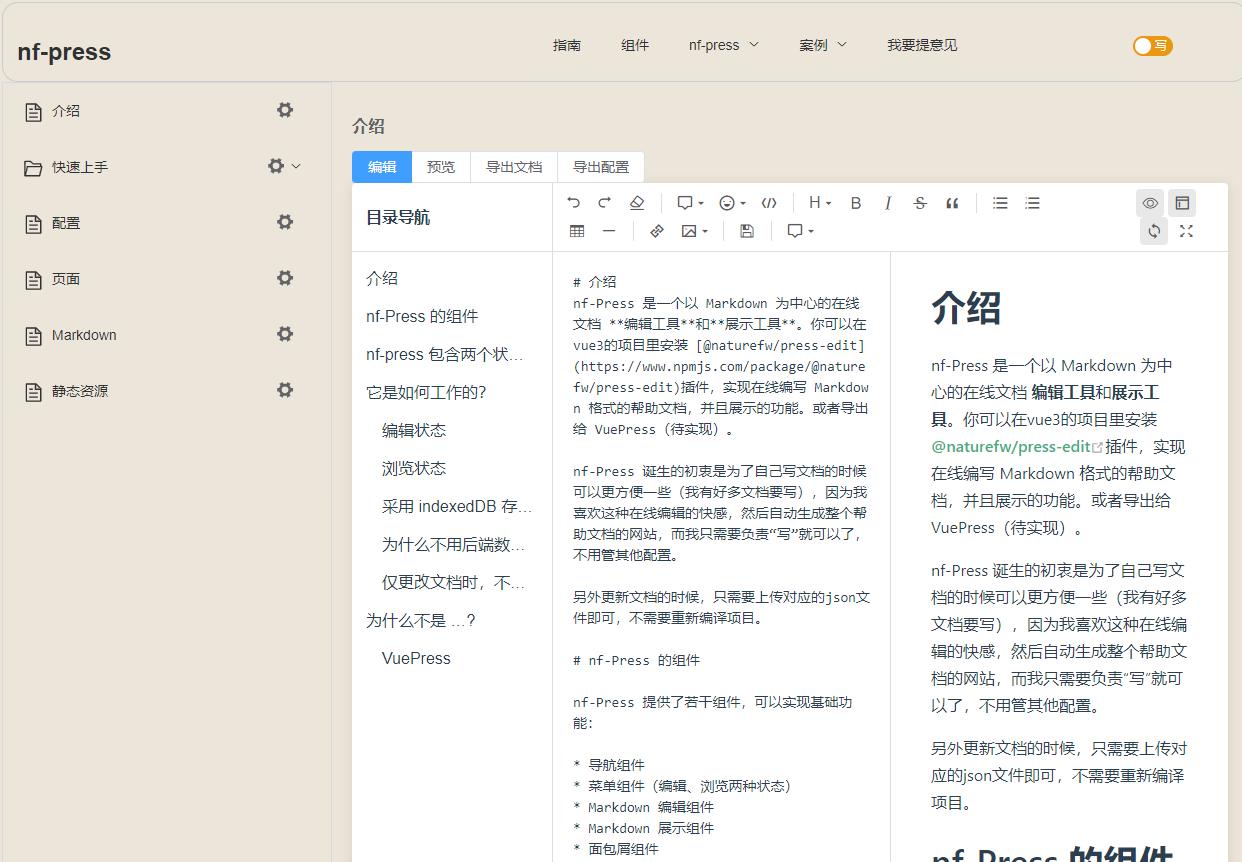Enter fullscreen editing mode
Image resolution: width=1242 pixels, height=862 pixels.
[x=1186, y=231]
